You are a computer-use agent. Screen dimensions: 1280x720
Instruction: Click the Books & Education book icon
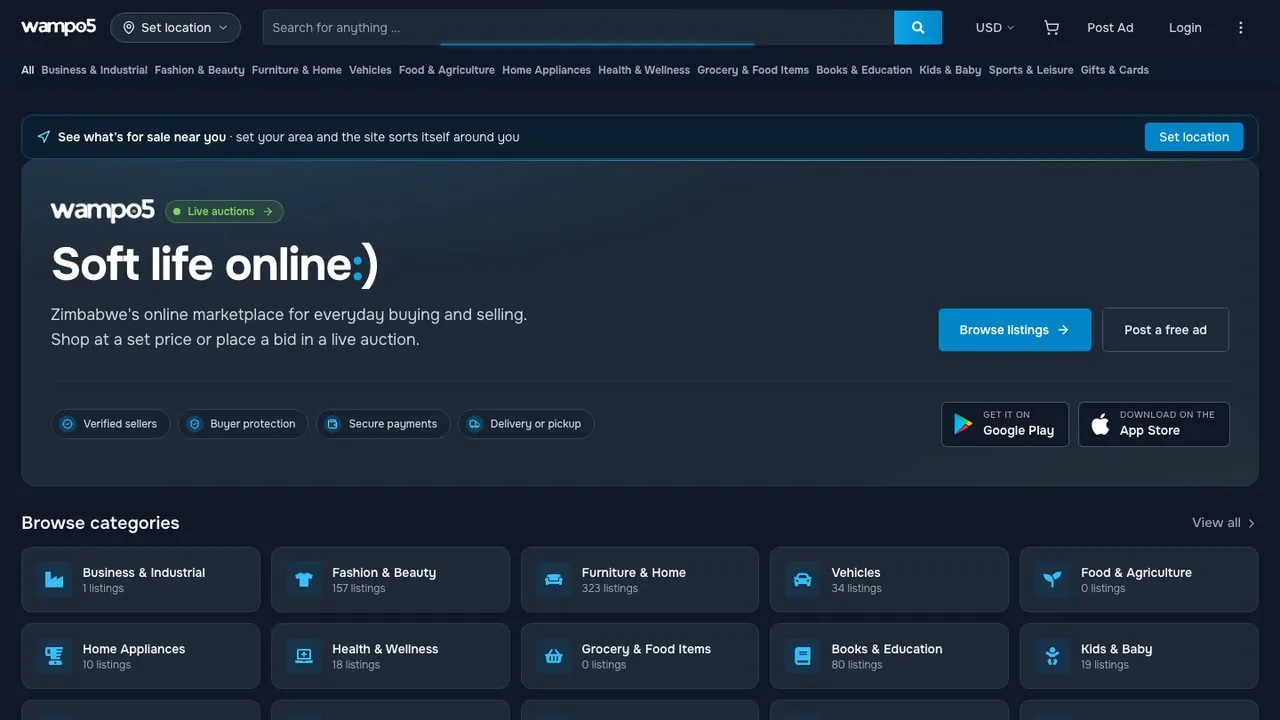802,656
